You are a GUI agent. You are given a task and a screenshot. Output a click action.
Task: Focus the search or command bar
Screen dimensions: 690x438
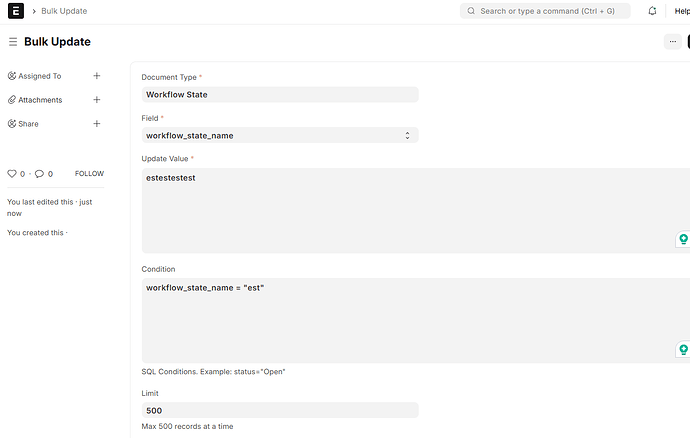pos(545,11)
